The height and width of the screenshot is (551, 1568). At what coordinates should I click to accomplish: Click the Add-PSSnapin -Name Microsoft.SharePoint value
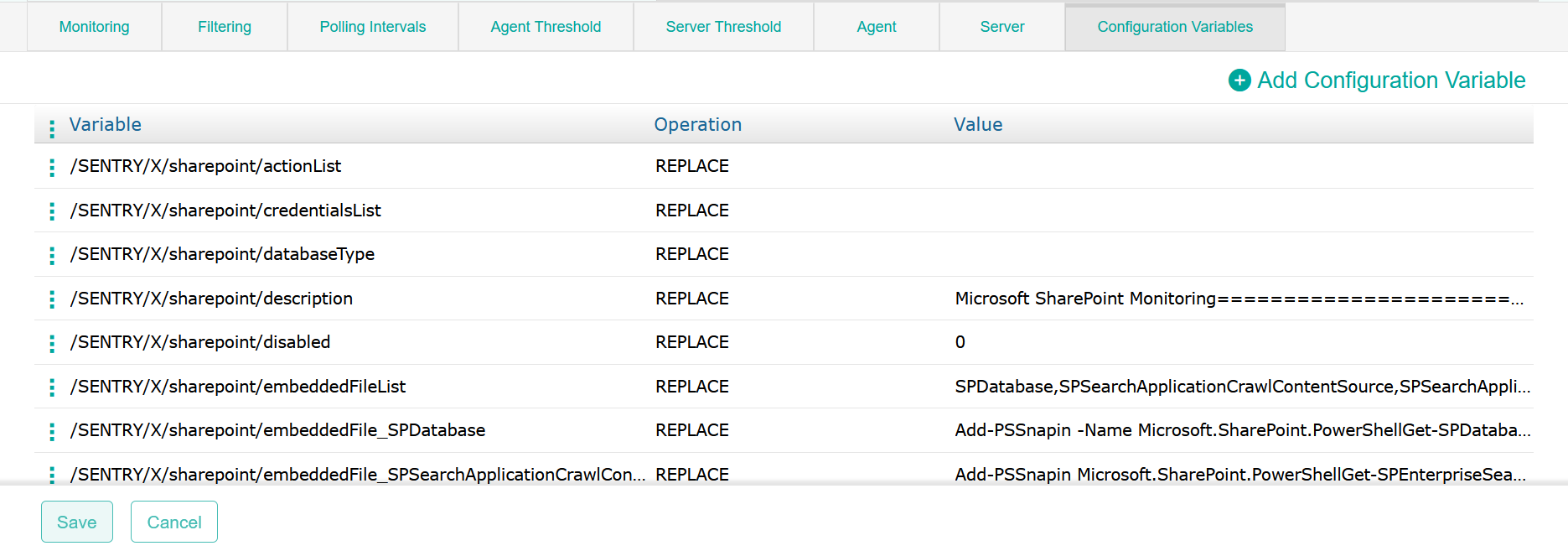click(1243, 430)
